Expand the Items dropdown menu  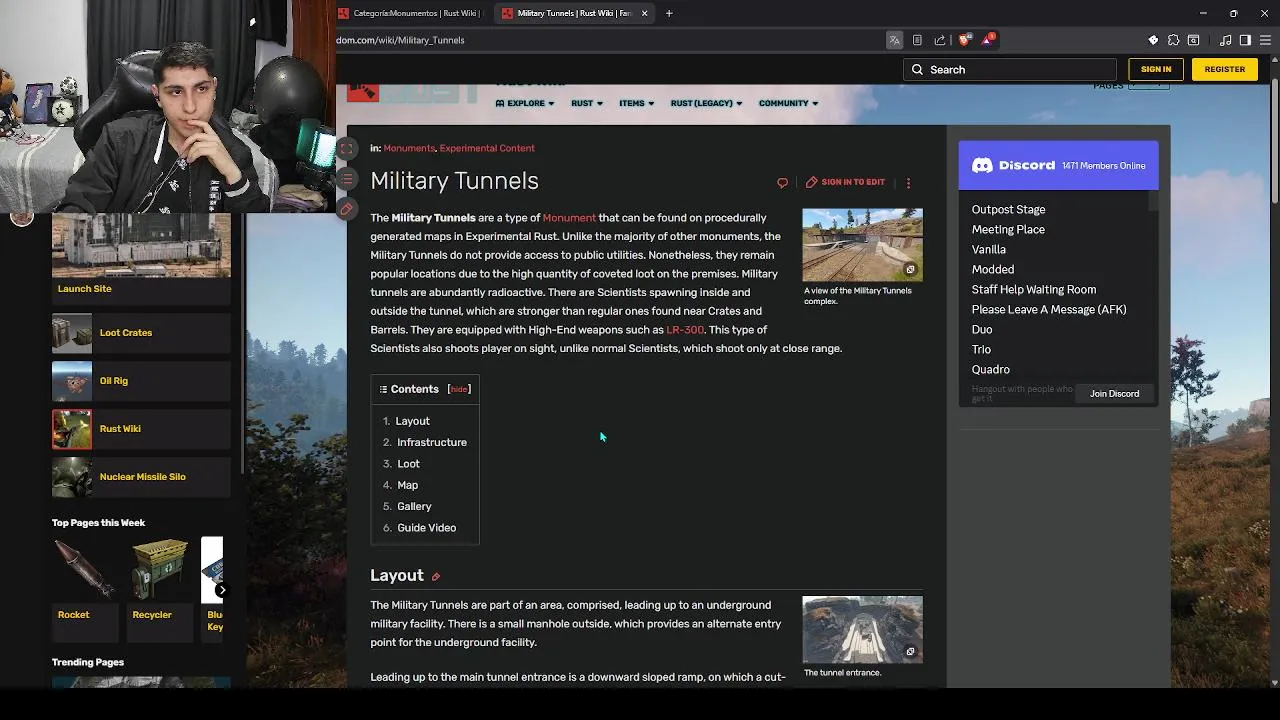(636, 103)
